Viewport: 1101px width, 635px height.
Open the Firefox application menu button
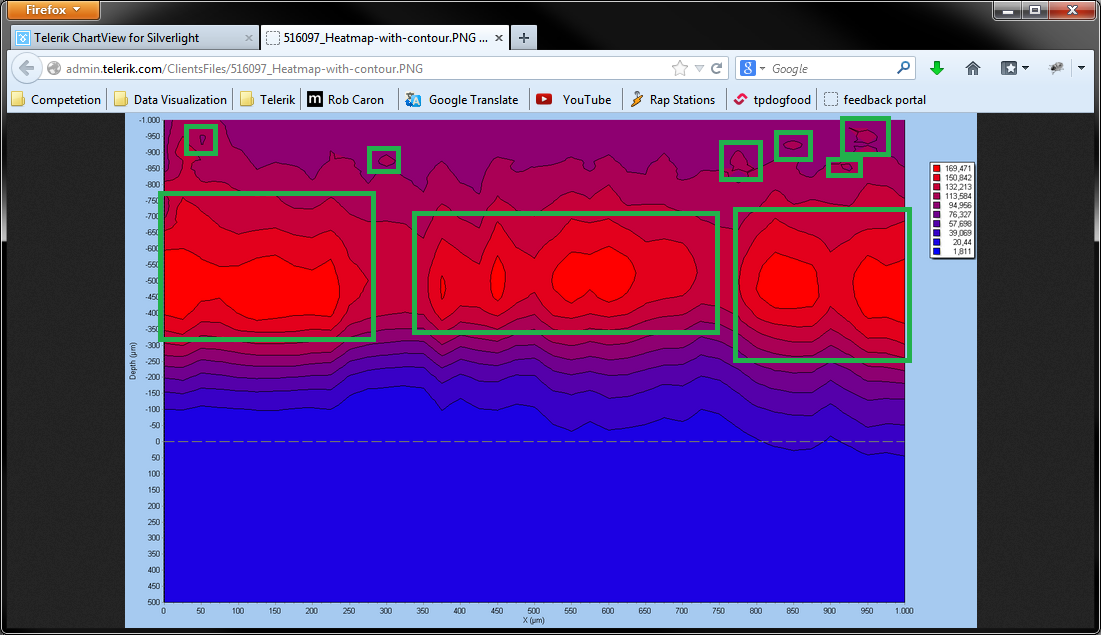54,10
